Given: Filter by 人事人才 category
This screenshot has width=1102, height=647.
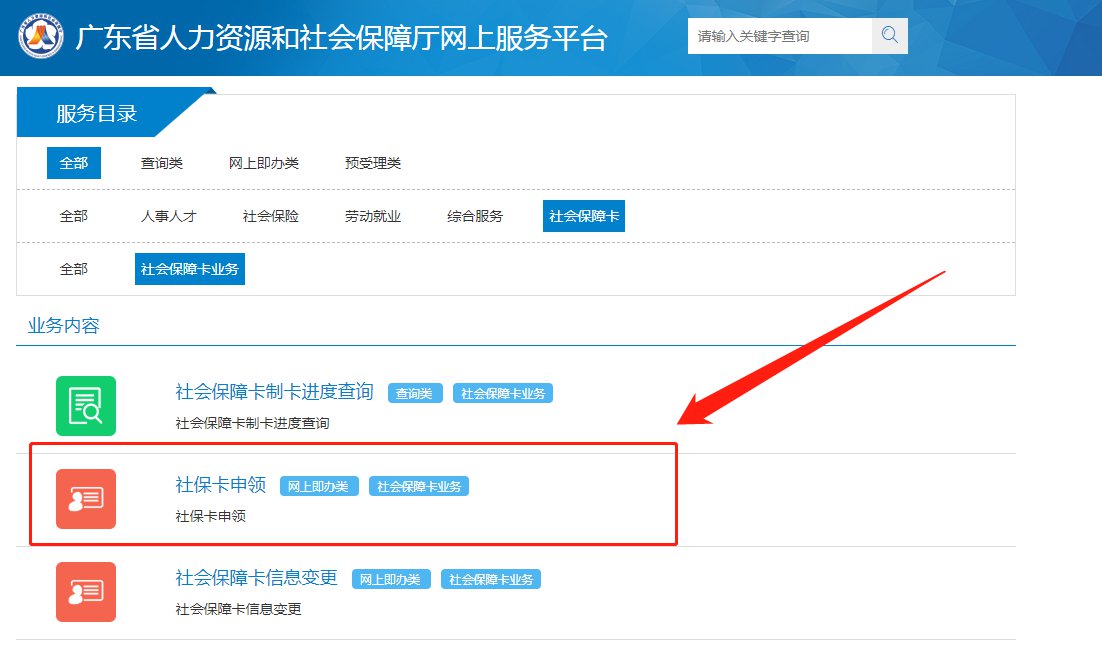Looking at the screenshot, I should point(169,216).
